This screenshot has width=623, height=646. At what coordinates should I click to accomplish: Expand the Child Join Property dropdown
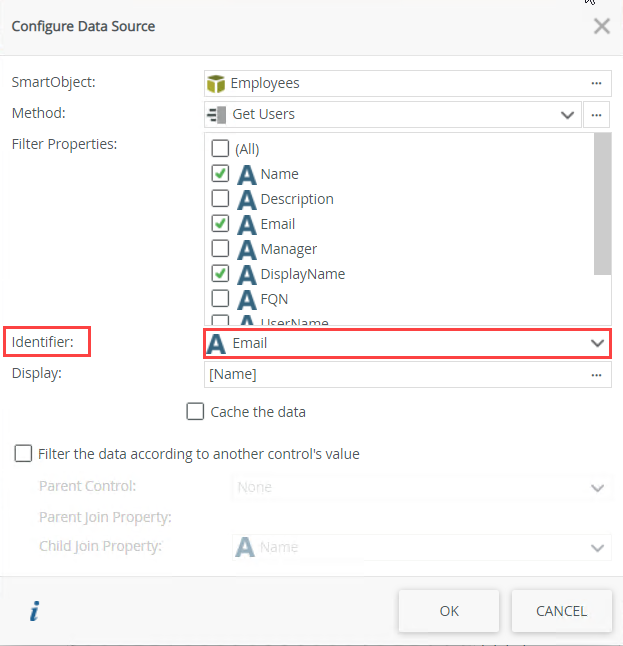click(597, 548)
